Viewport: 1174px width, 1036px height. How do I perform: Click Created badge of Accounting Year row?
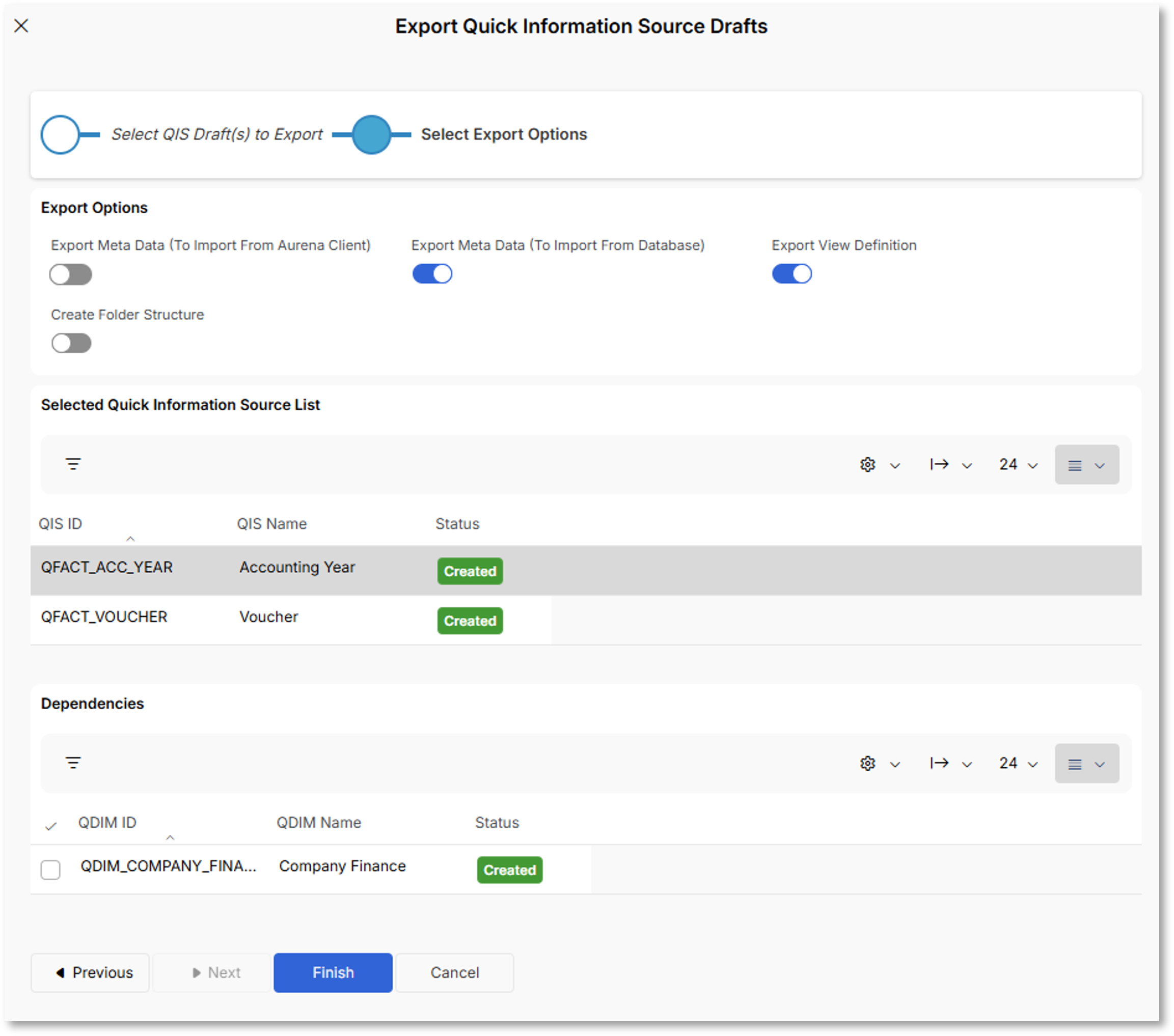(x=470, y=571)
